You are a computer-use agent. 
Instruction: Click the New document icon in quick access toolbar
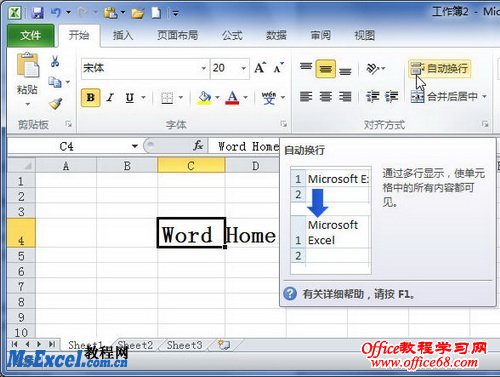click(156, 13)
